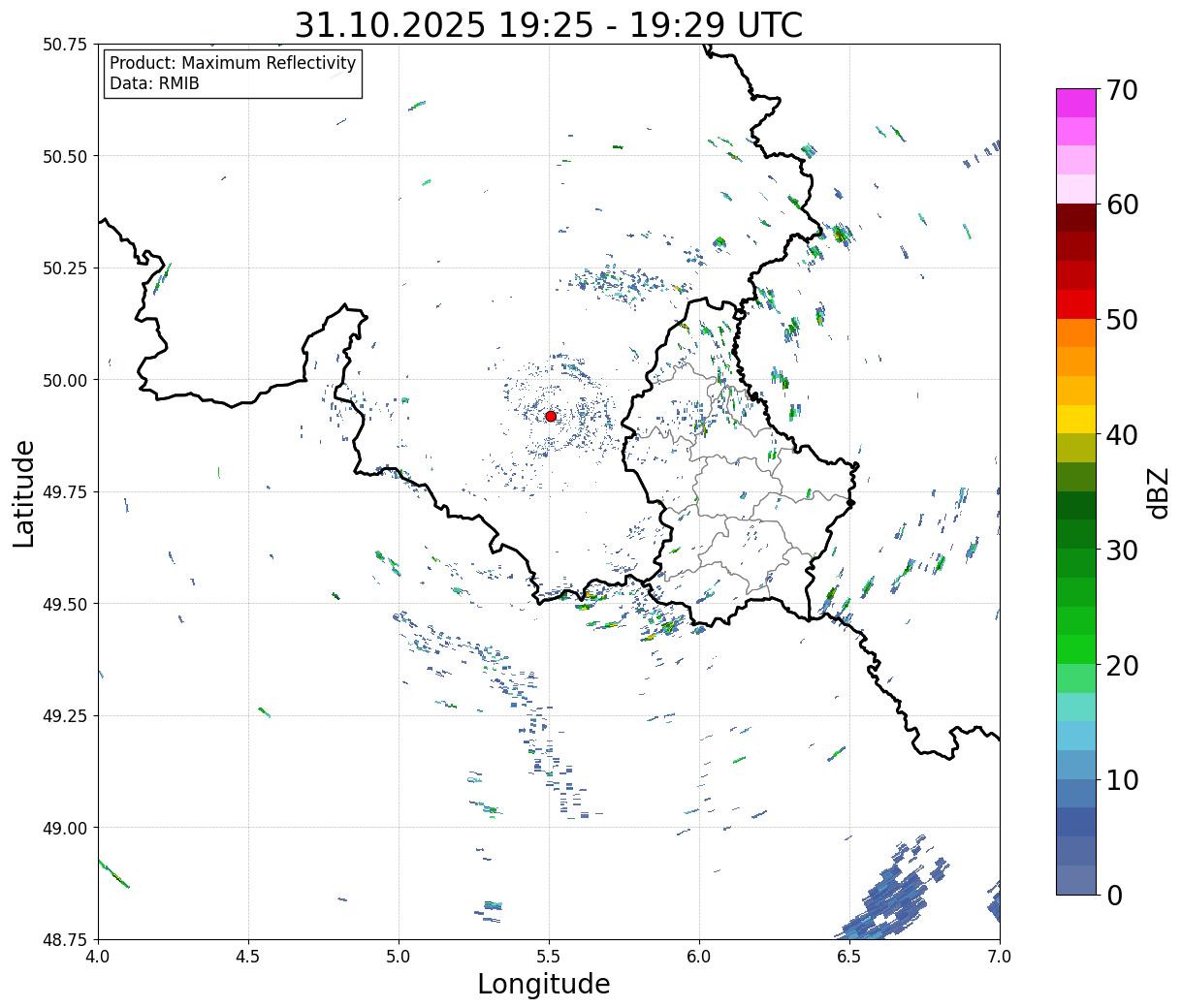The height and width of the screenshot is (1008, 1182).
Task: Click the 'Product: Maximum Reflectivity' text
Action: (233, 63)
